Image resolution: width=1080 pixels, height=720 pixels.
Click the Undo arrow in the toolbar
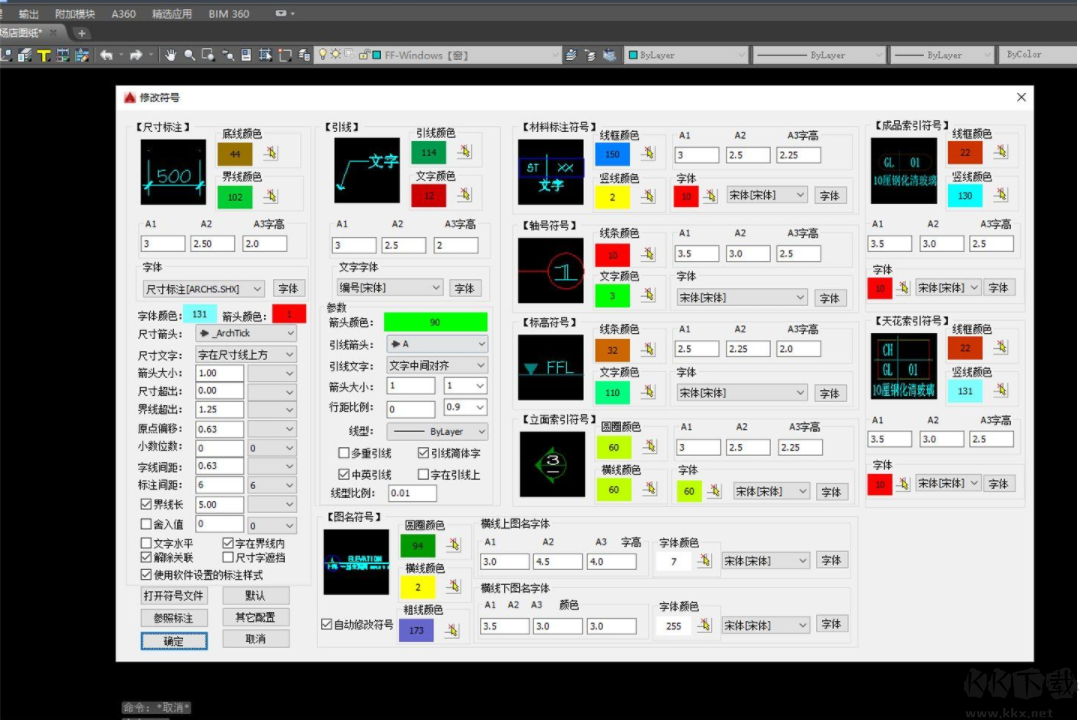pyautogui.click(x=106, y=55)
